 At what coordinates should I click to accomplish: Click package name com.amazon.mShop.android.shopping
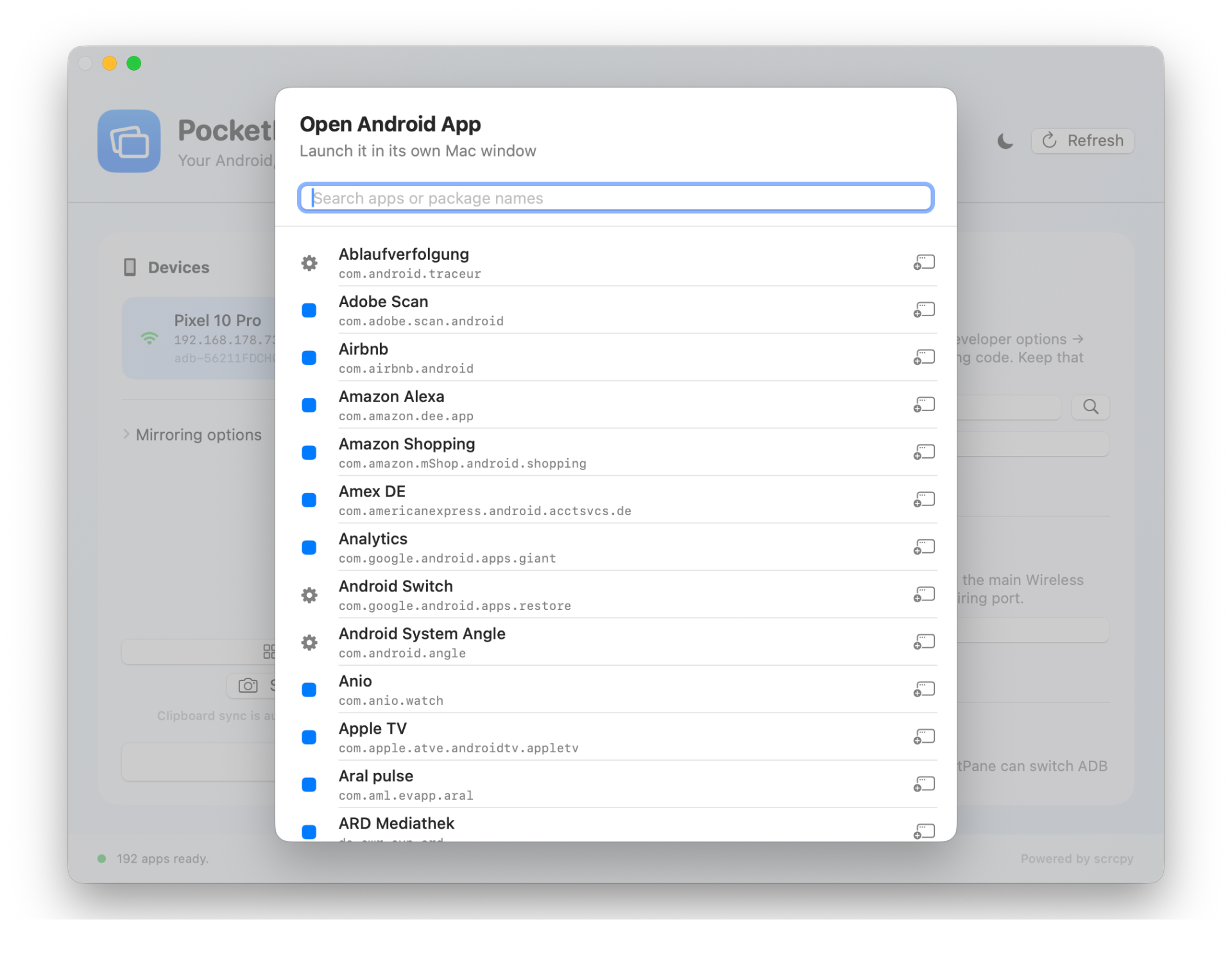click(463, 464)
